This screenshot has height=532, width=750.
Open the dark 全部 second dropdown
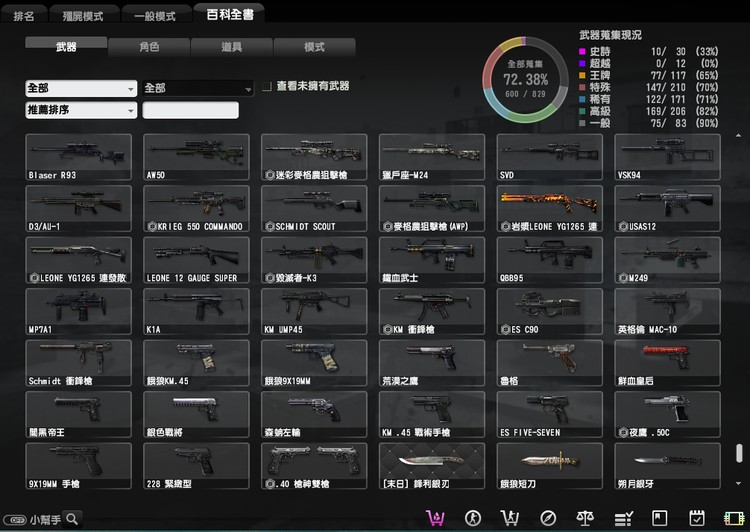click(198, 89)
